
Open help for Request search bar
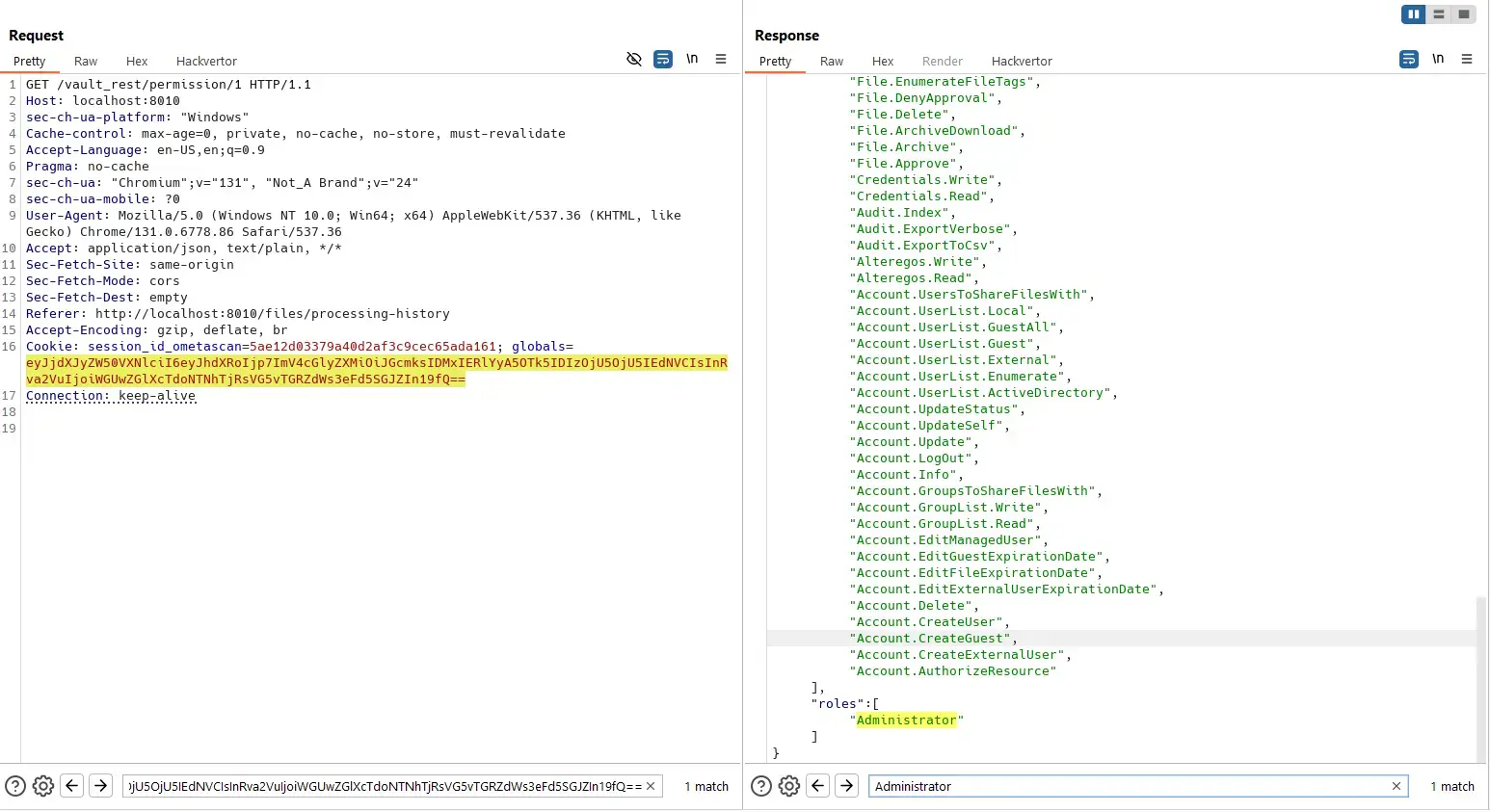(x=15, y=786)
